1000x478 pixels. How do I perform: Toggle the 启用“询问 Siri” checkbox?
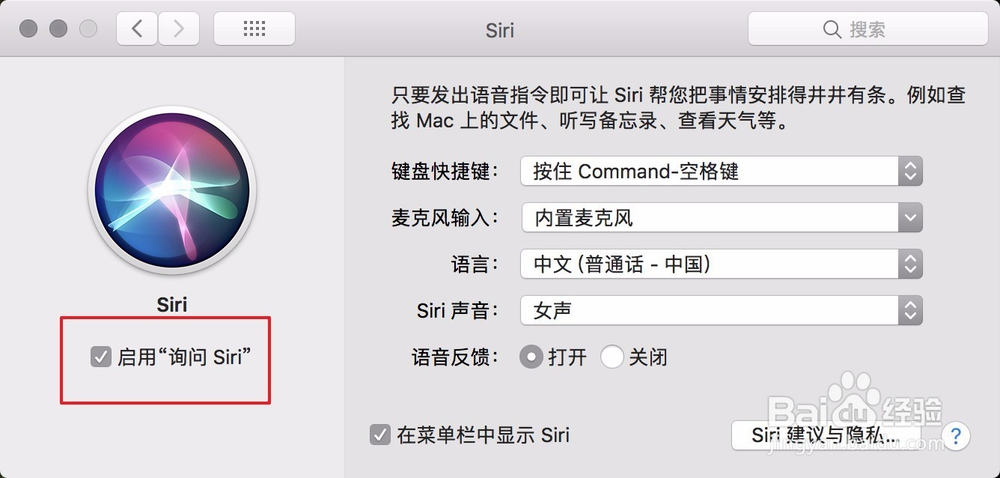(101, 357)
